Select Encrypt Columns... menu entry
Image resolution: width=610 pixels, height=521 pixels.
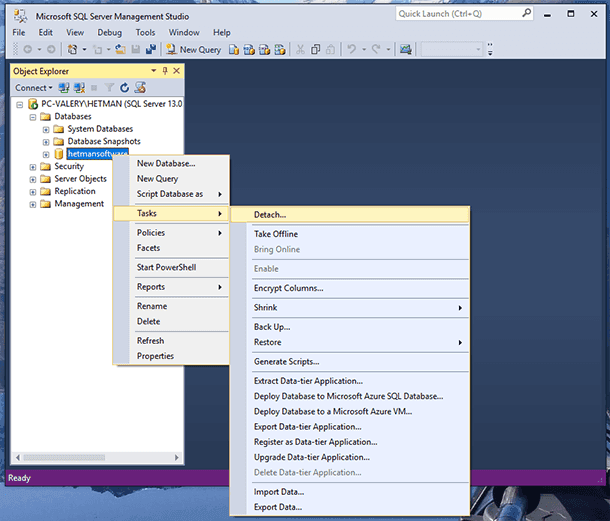click(350, 288)
